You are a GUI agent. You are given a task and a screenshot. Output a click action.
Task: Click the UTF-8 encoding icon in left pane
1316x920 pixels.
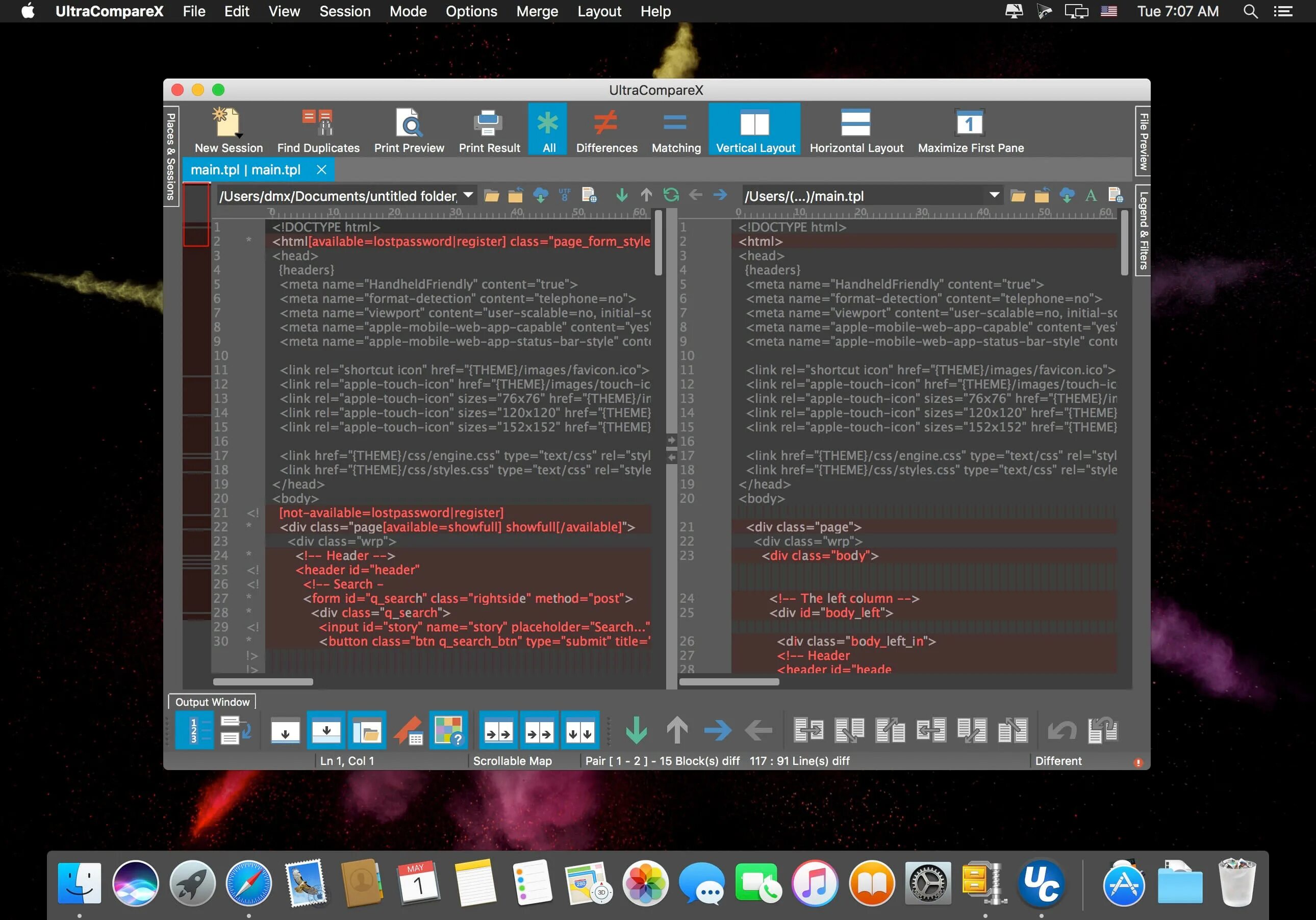(x=565, y=195)
